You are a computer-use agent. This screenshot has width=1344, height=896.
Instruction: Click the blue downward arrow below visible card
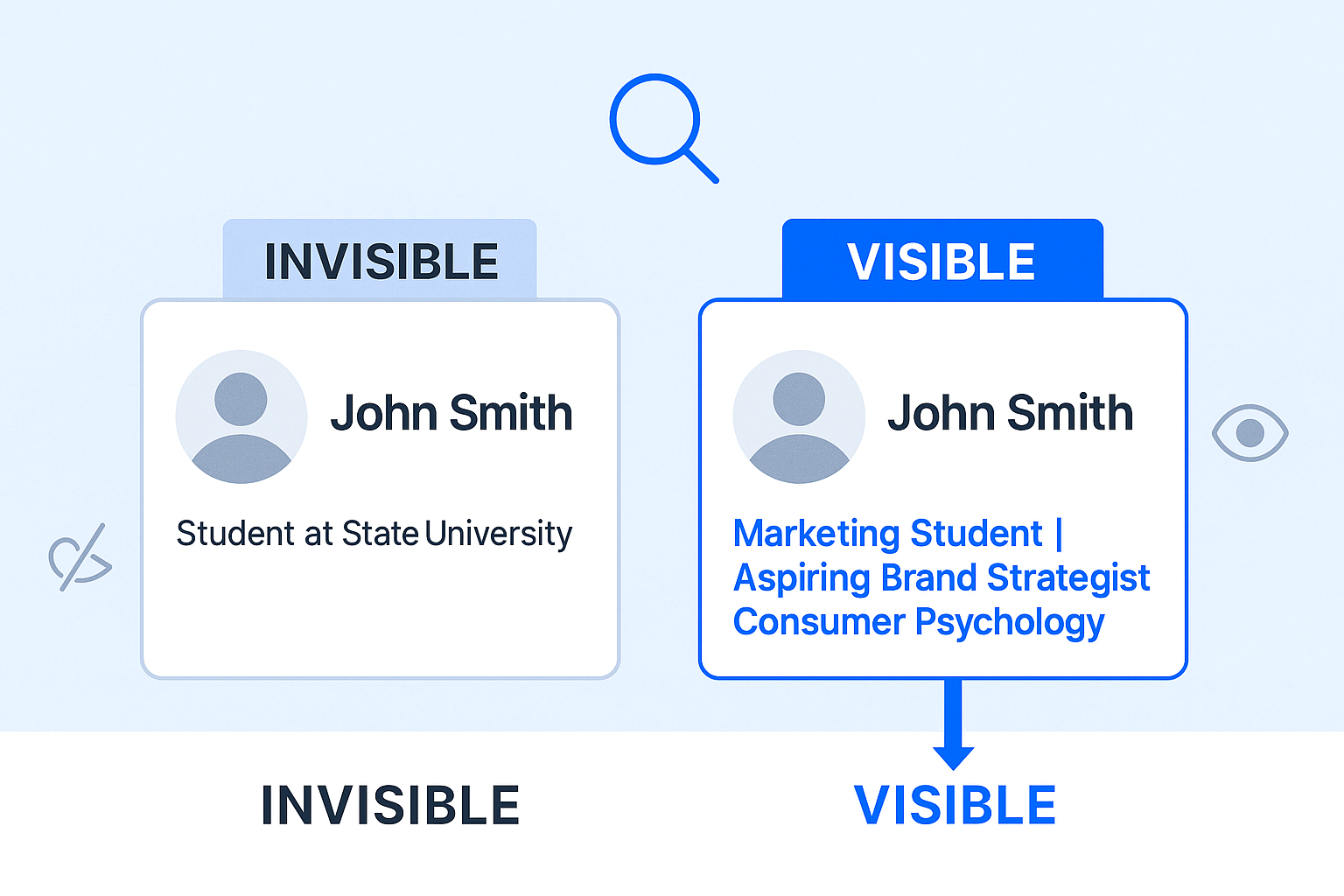tap(953, 726)
